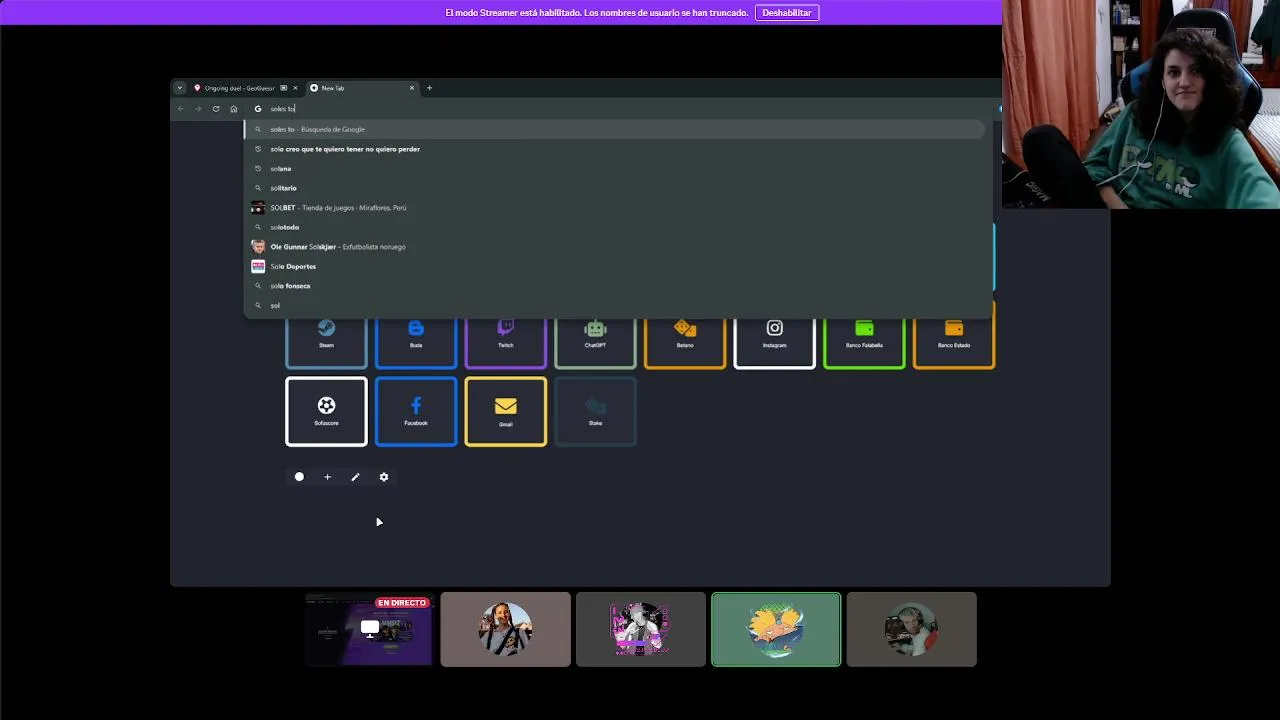Select the green highlighted participant thumbnail
The width and height of the screenshot is (1280, 720).
(776, 629)
